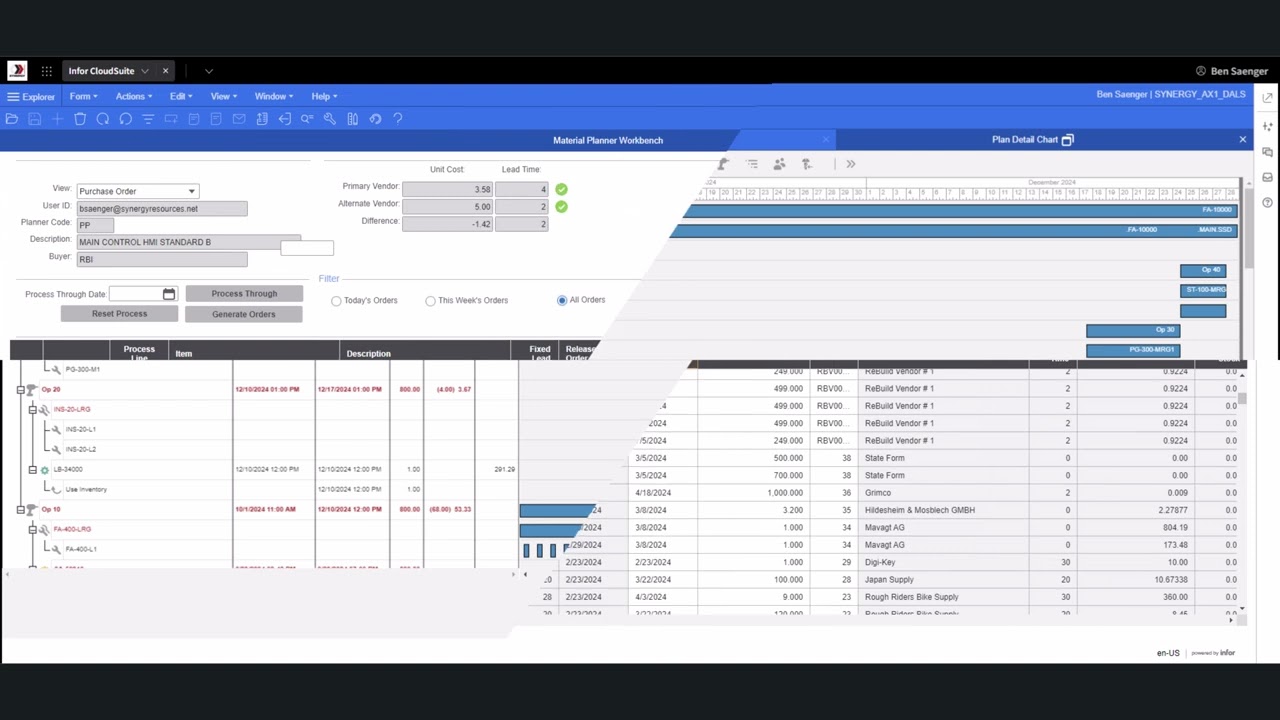
Task: Open the chat bubbles icon in right sidebar
Action: (1267, 152)
